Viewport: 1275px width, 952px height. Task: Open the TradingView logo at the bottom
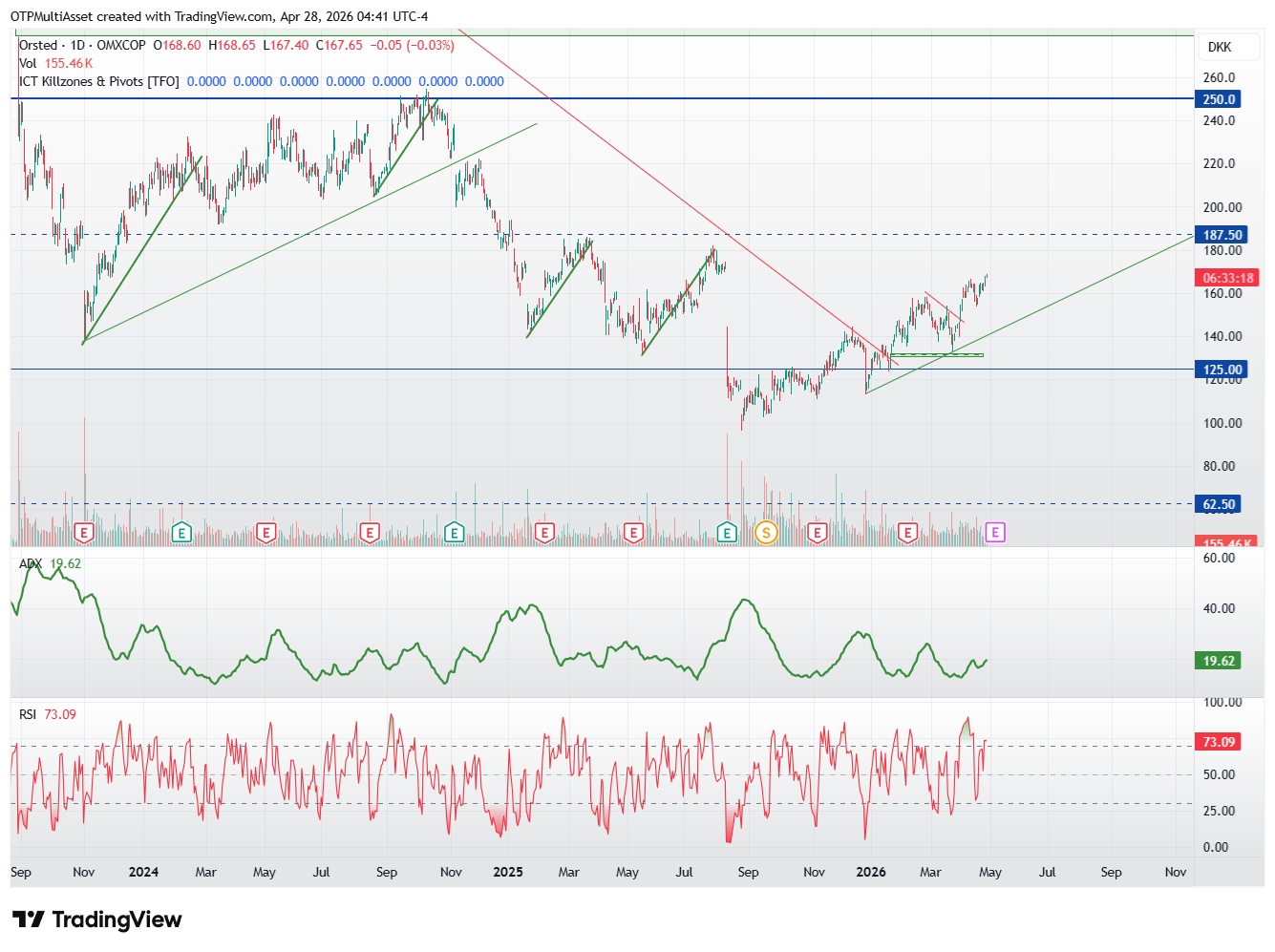[x=96, y=920]
